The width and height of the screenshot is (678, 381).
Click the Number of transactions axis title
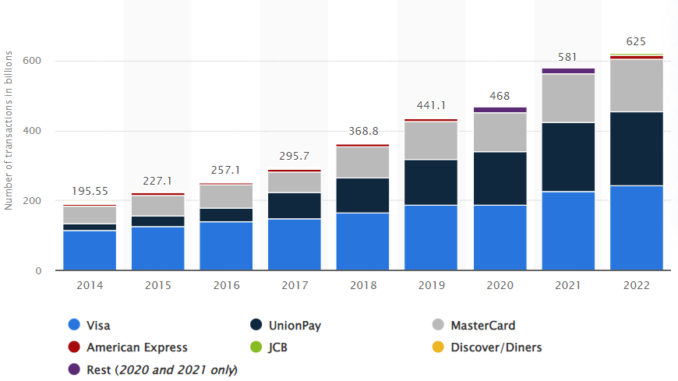pyautogui.click(x=9, y=131)
